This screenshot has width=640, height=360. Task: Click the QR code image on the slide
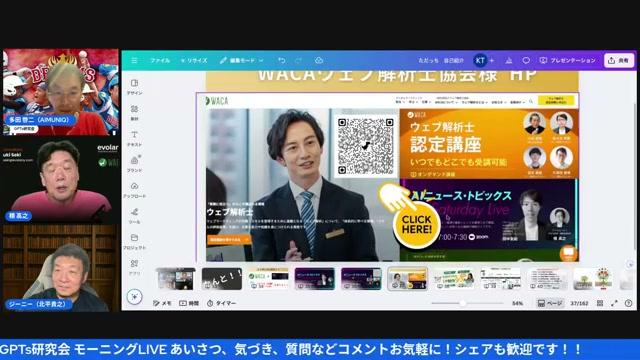point(366,146)
